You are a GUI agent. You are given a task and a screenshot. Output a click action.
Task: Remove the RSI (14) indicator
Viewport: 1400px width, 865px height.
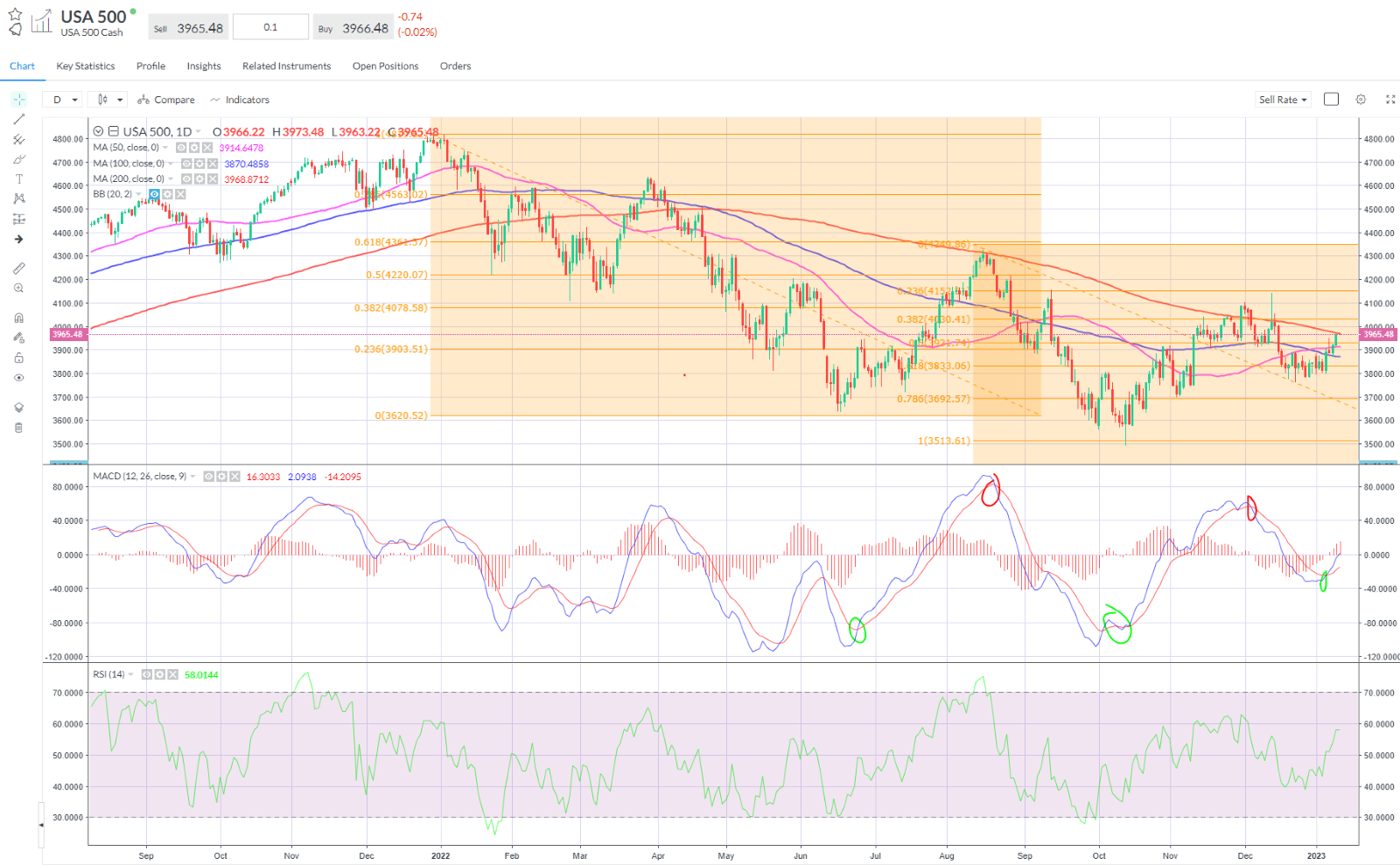173,674
